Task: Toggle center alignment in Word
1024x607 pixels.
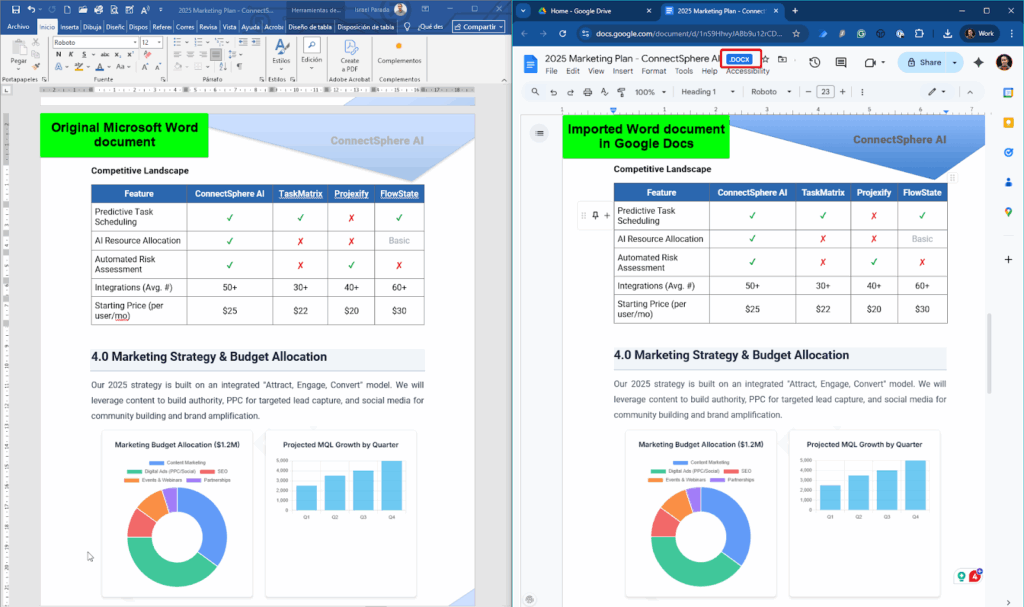Action: tap(190, 54)
